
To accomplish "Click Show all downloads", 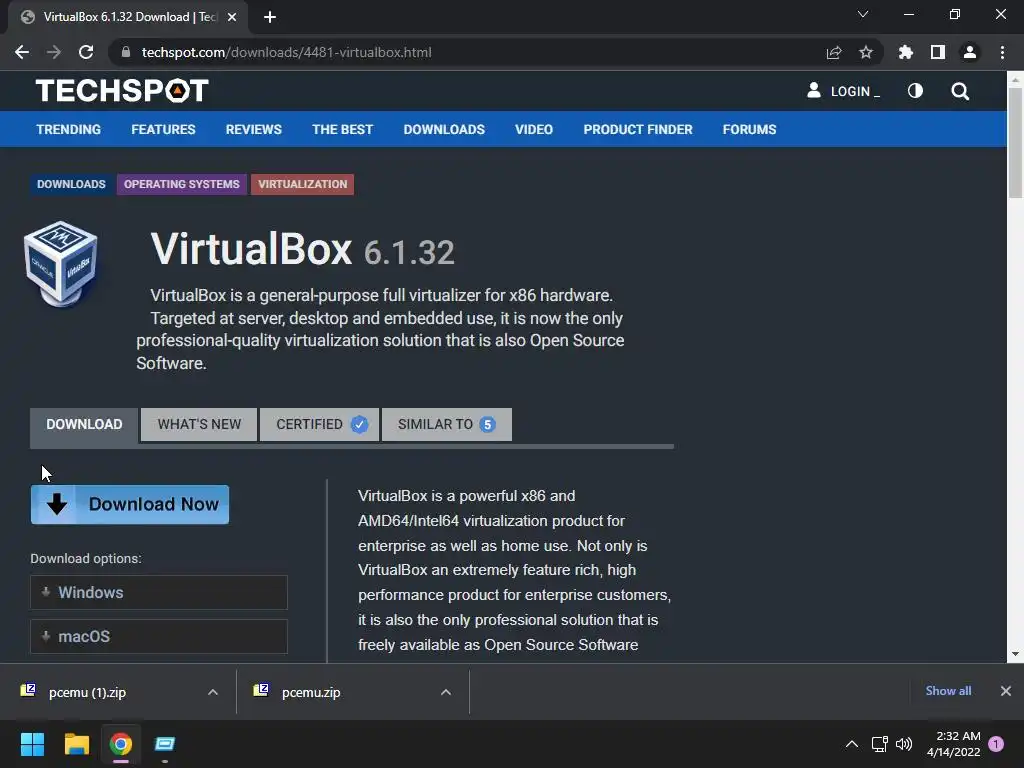I will [948, 691].
